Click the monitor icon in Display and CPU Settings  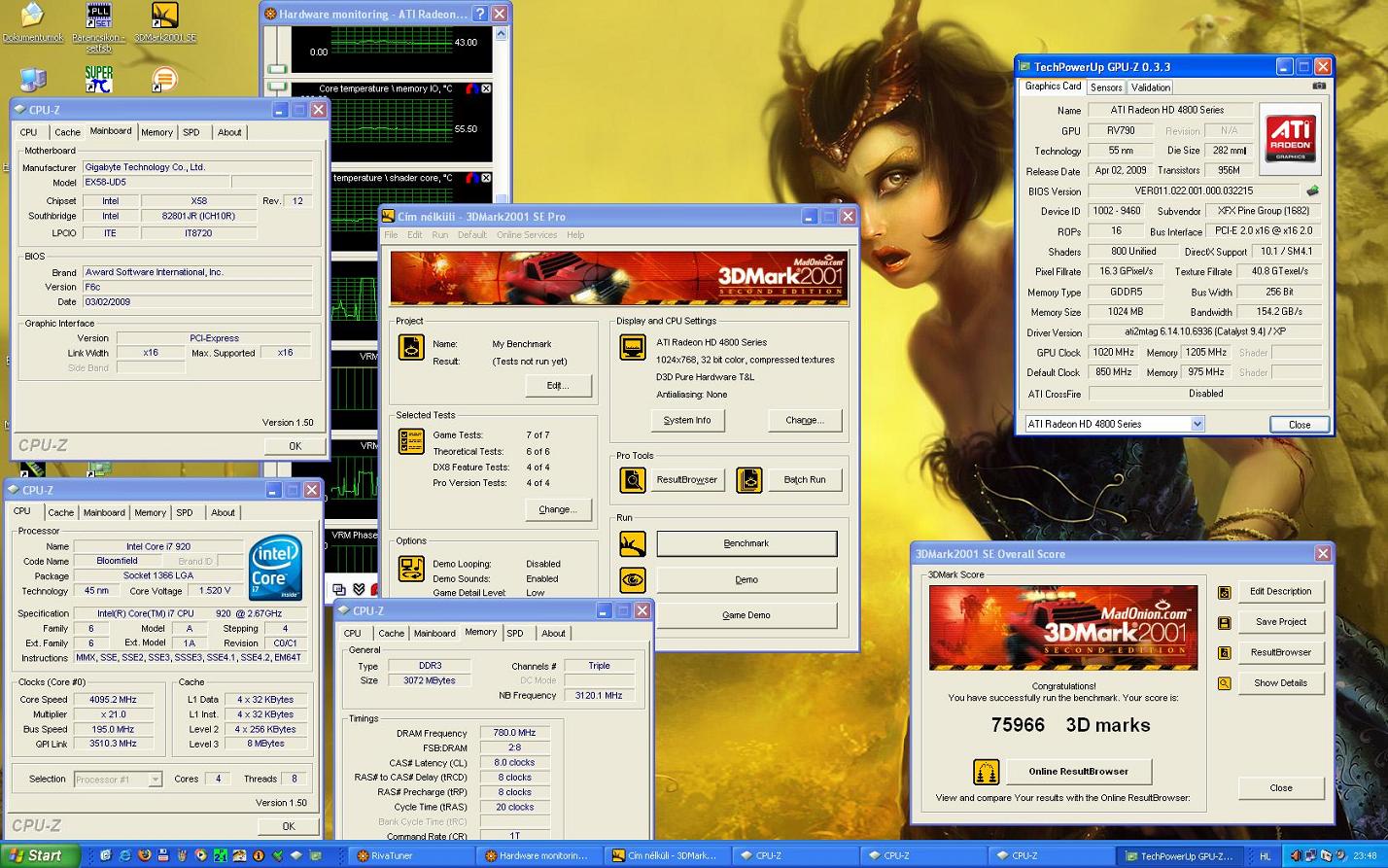pyautogui.click(x=633, y=348)
